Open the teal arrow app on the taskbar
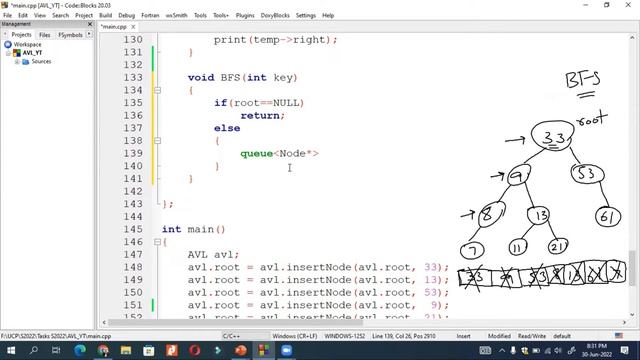 (x=218, y=350)
